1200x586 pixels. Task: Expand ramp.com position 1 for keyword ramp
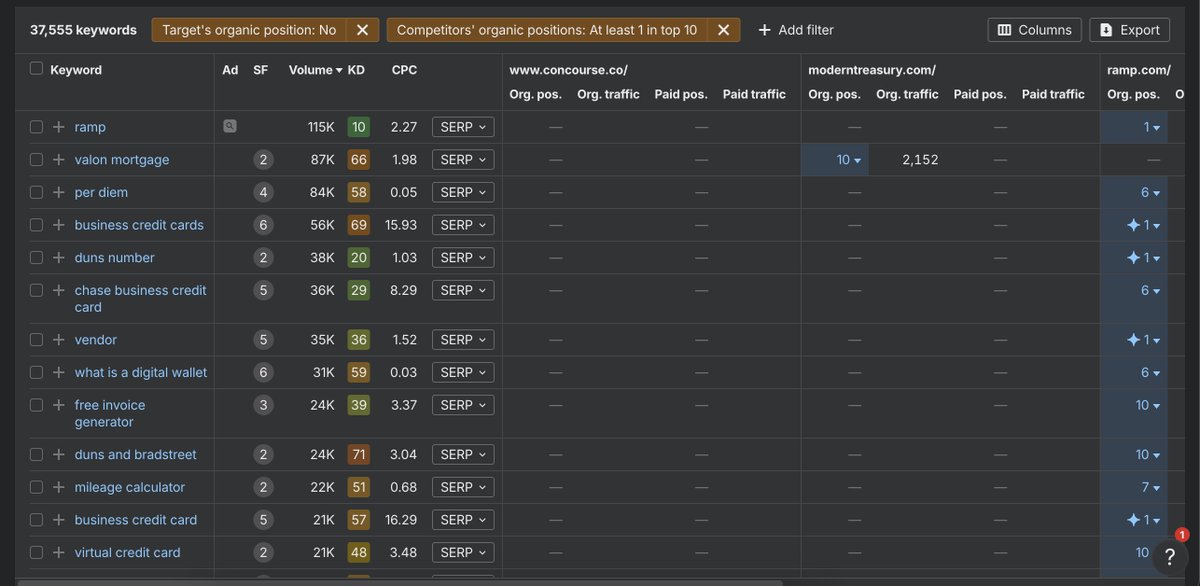pos(1152,127)
